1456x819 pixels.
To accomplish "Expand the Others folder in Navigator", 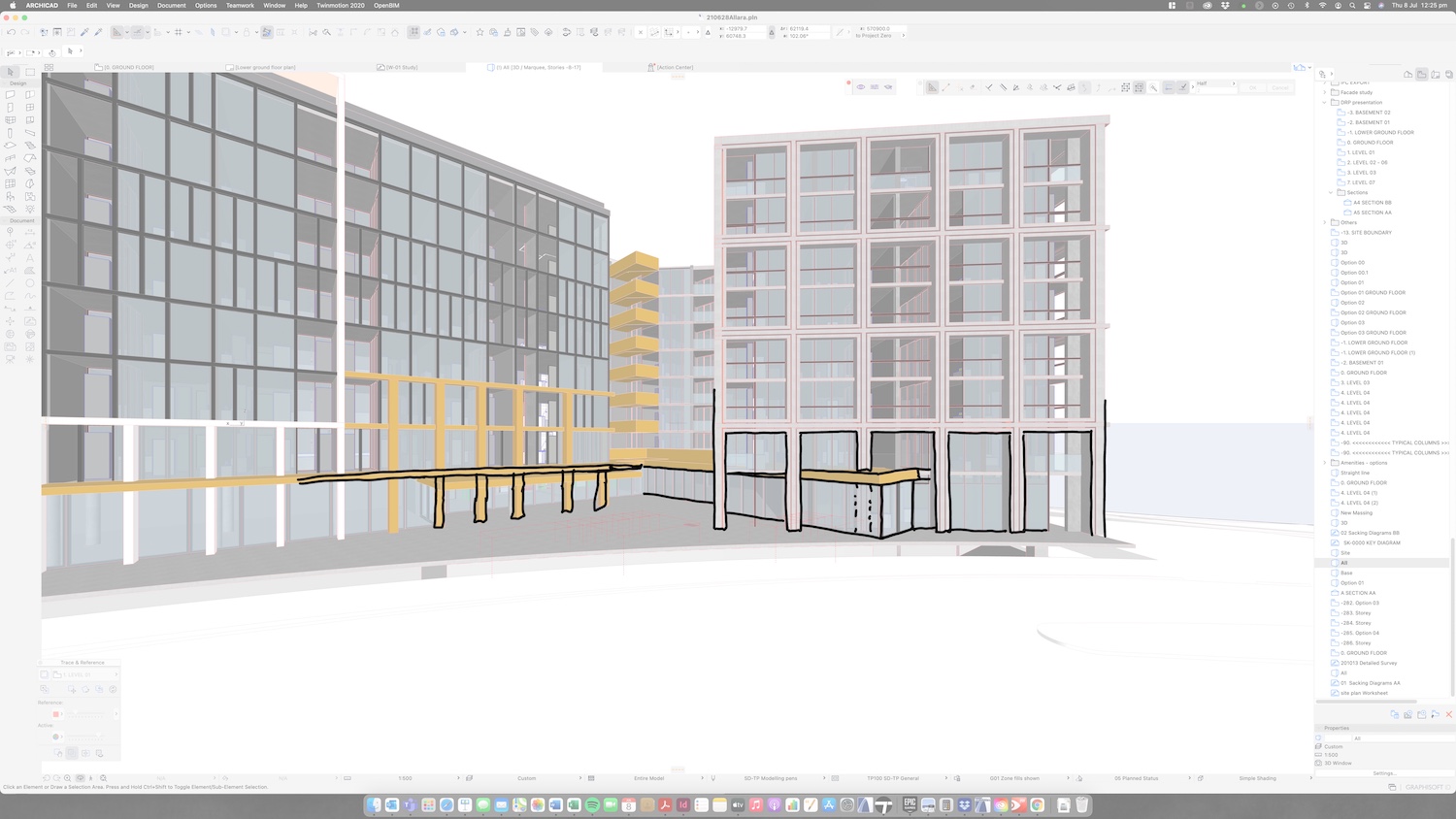I will pos(1325,222).
